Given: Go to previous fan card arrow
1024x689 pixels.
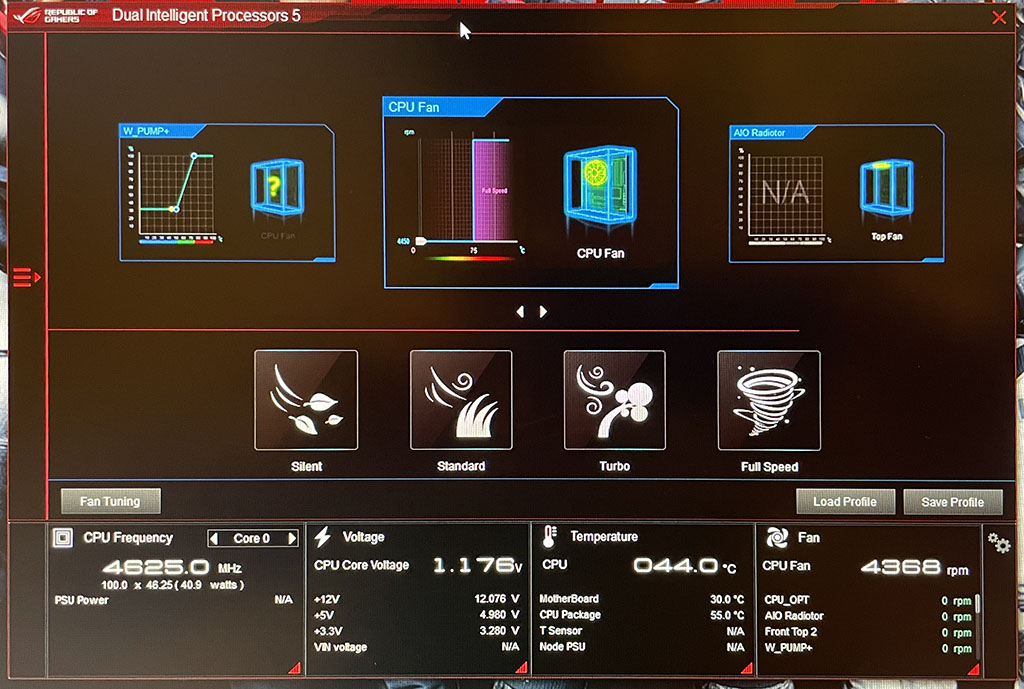Looking at the screenshot, I should point(520,312).
